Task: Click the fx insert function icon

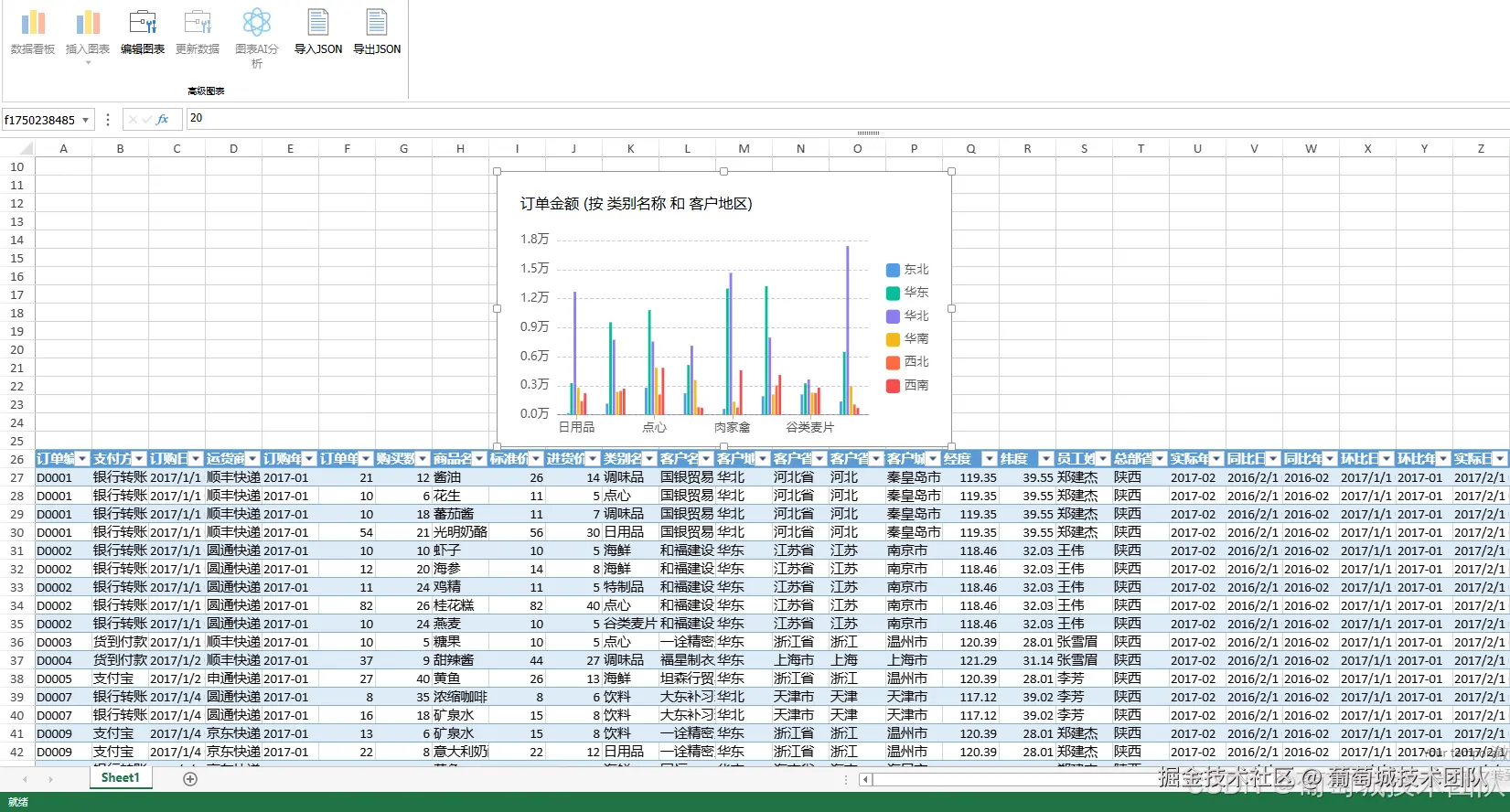Action: [x=163, y=119]
